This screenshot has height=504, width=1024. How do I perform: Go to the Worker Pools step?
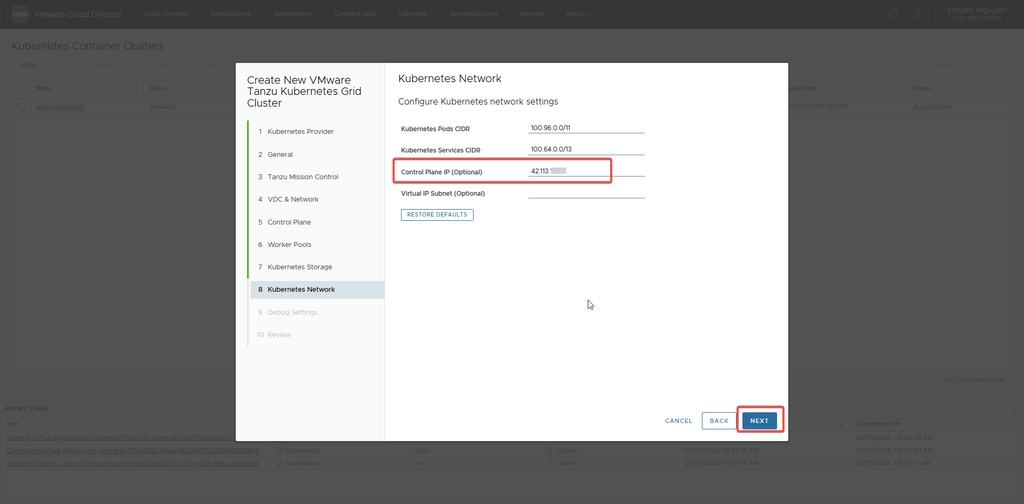tap(289, 245)
